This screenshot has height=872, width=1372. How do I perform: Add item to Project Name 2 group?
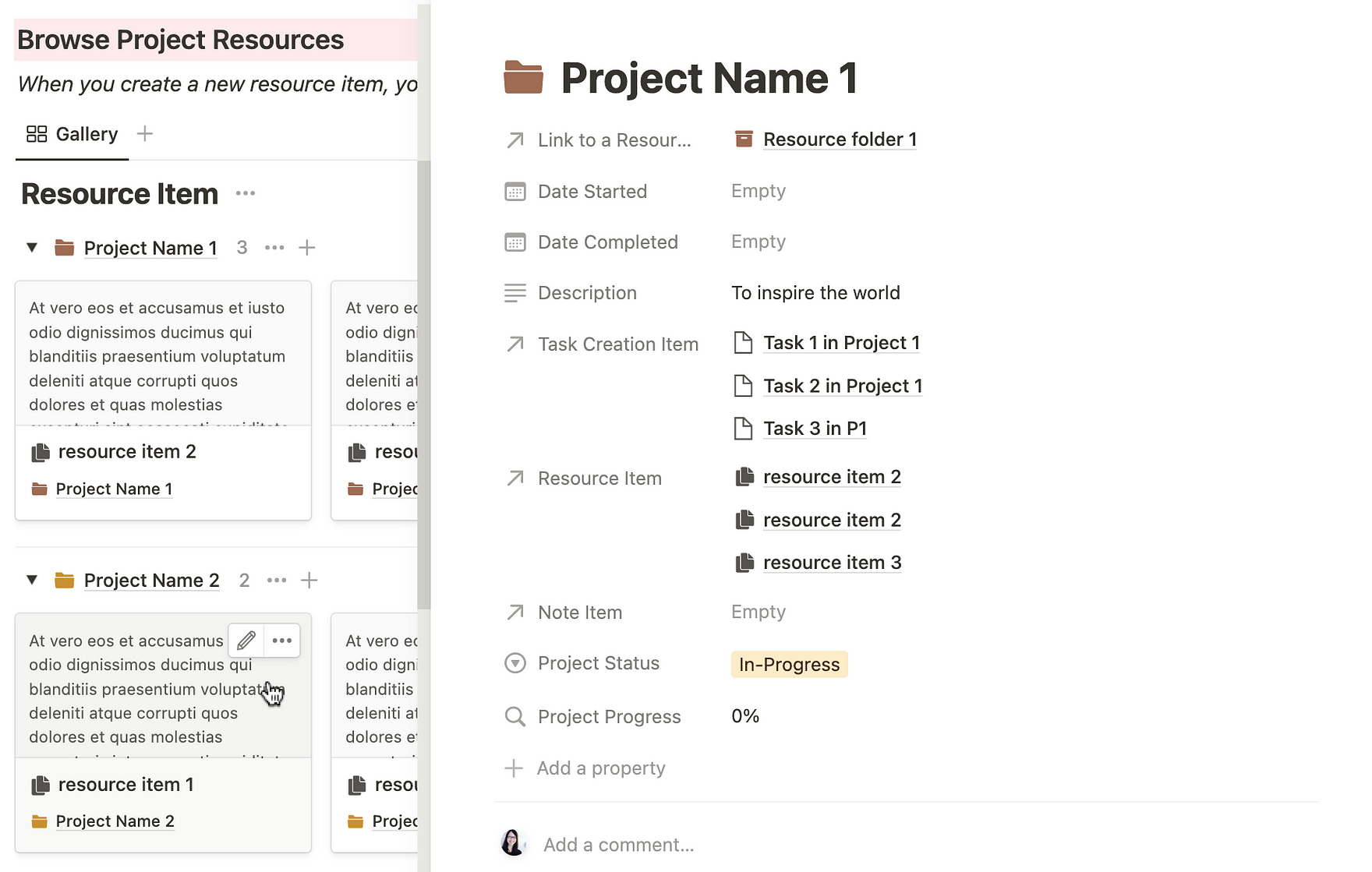pyautogui.click(x=309, y=581)
